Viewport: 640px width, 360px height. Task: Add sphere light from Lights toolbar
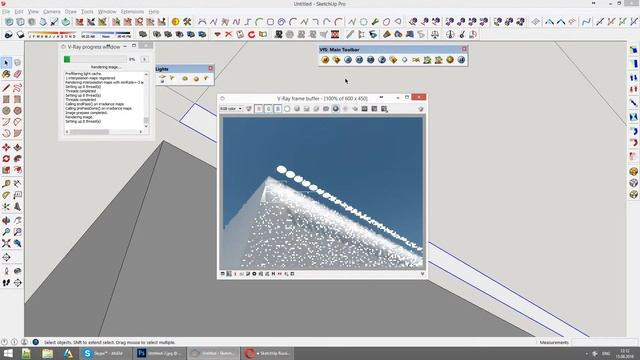tap(196, 78)
